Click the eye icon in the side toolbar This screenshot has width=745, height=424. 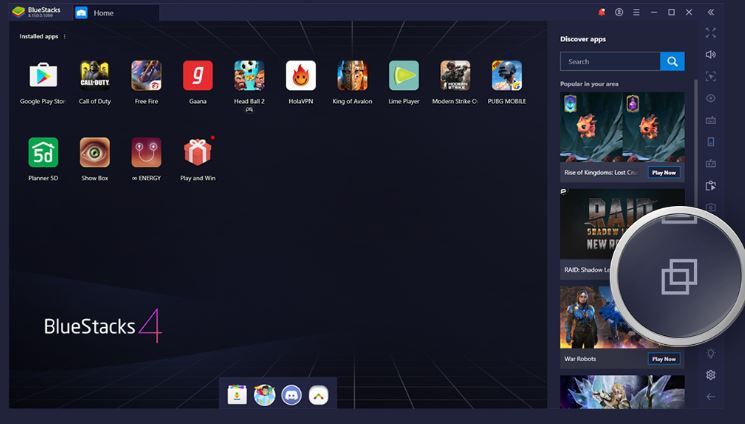point(711,98)
